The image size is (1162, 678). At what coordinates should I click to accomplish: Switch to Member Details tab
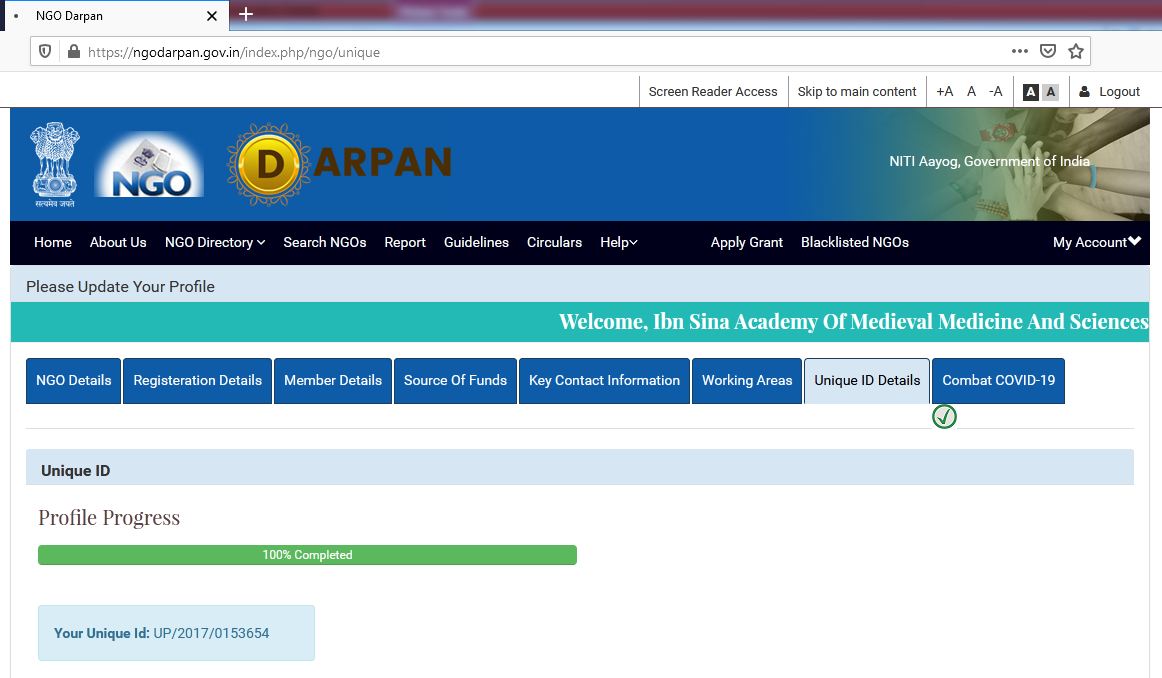tap(333, 381)
